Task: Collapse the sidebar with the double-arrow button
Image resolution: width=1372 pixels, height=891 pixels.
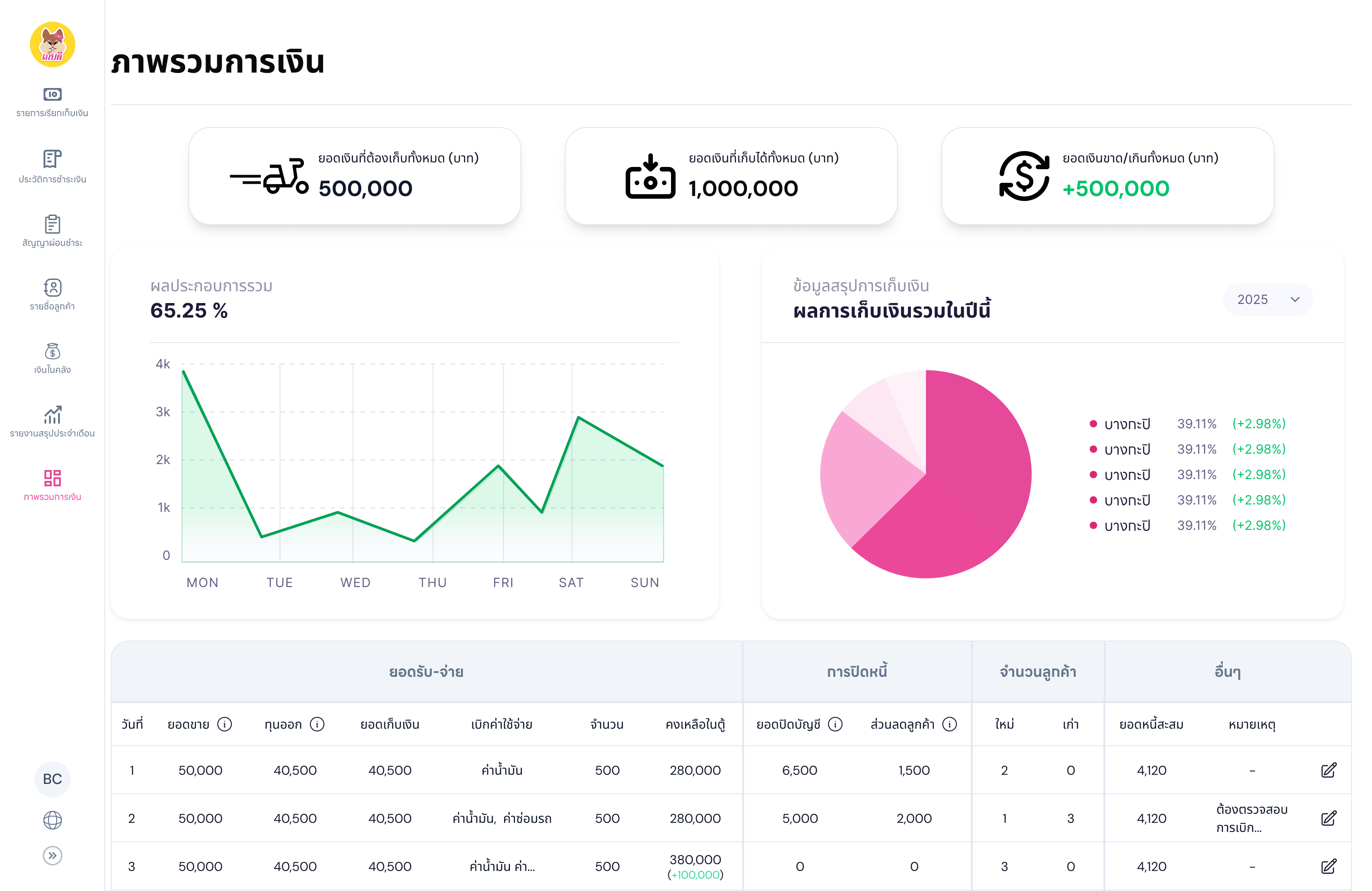Action: 53,855
